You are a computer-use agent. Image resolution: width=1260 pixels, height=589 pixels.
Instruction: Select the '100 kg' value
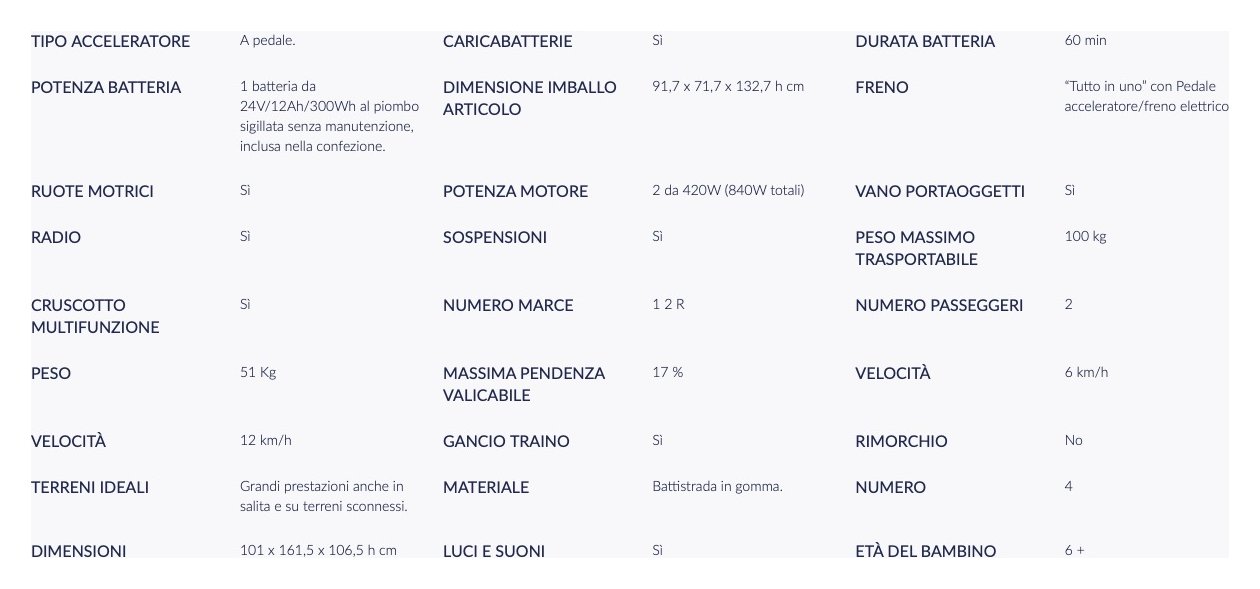(1085, 236)
